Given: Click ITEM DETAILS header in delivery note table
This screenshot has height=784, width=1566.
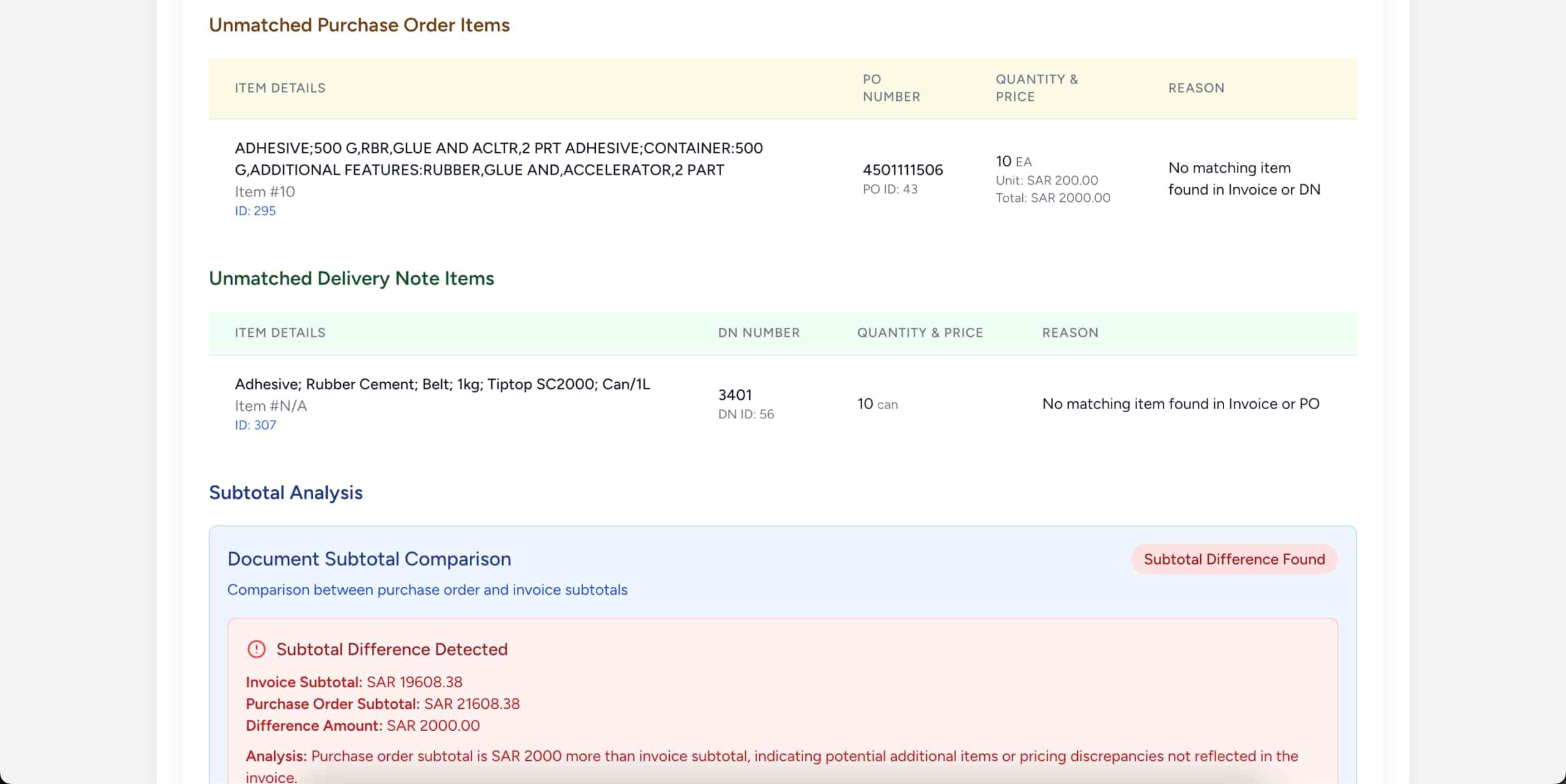Looking at the screenshot, I should pos(280,333).
